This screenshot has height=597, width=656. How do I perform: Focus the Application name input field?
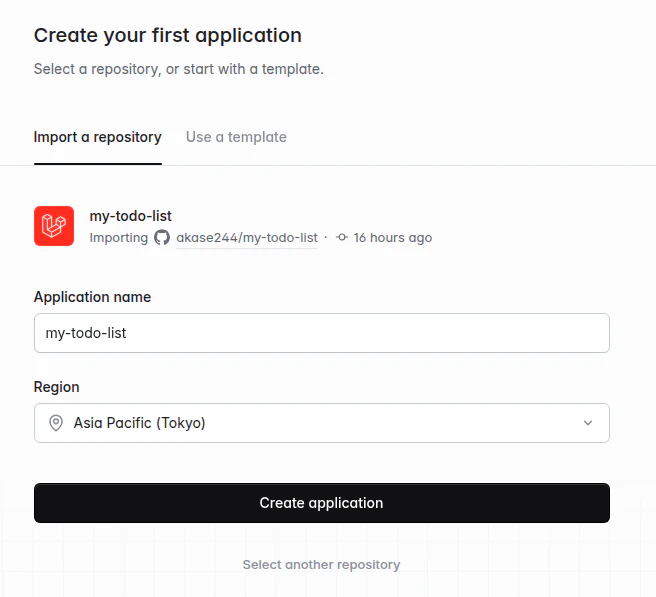click(322, 333)
